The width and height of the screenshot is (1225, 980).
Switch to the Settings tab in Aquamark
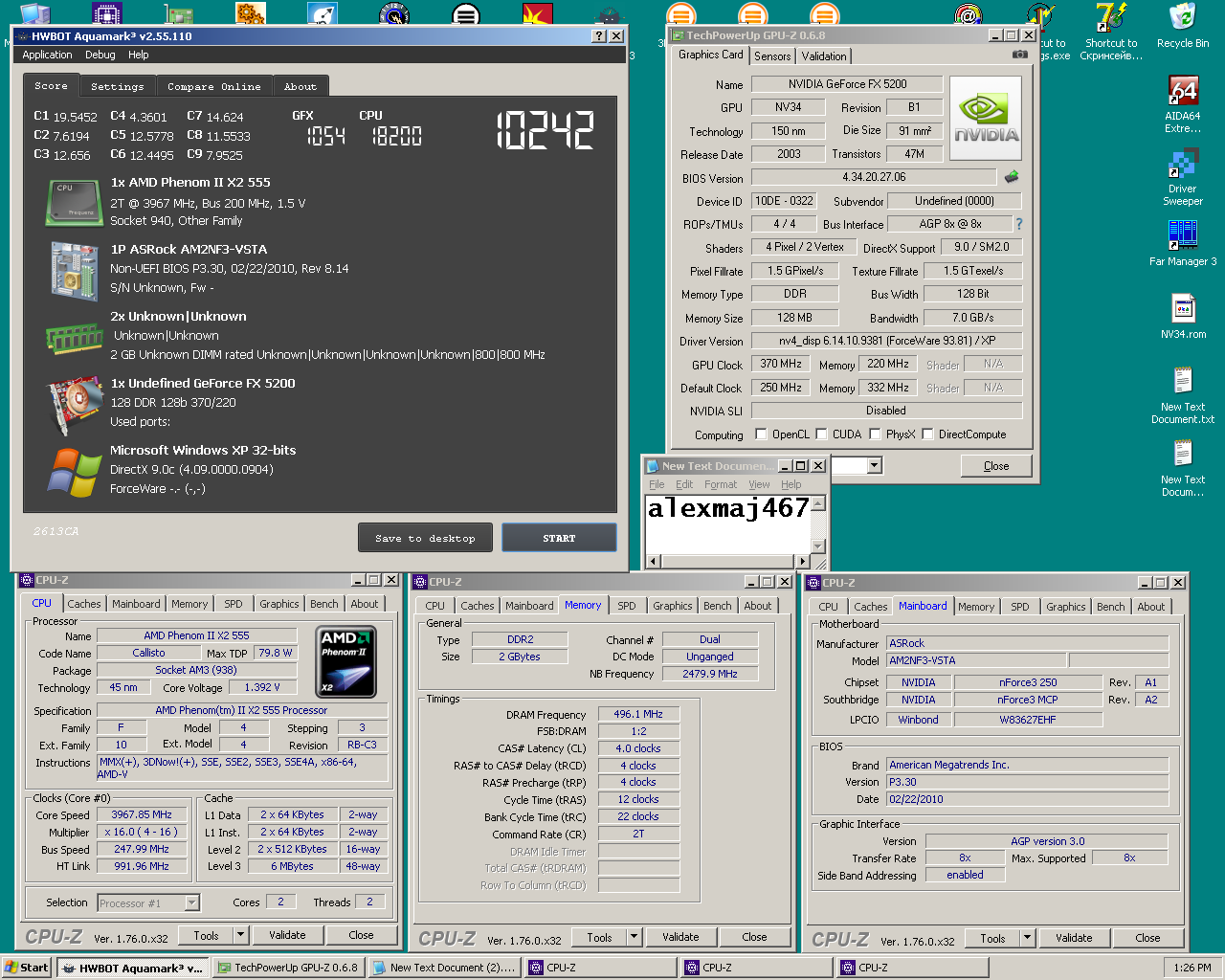click(x=118, y=86)
